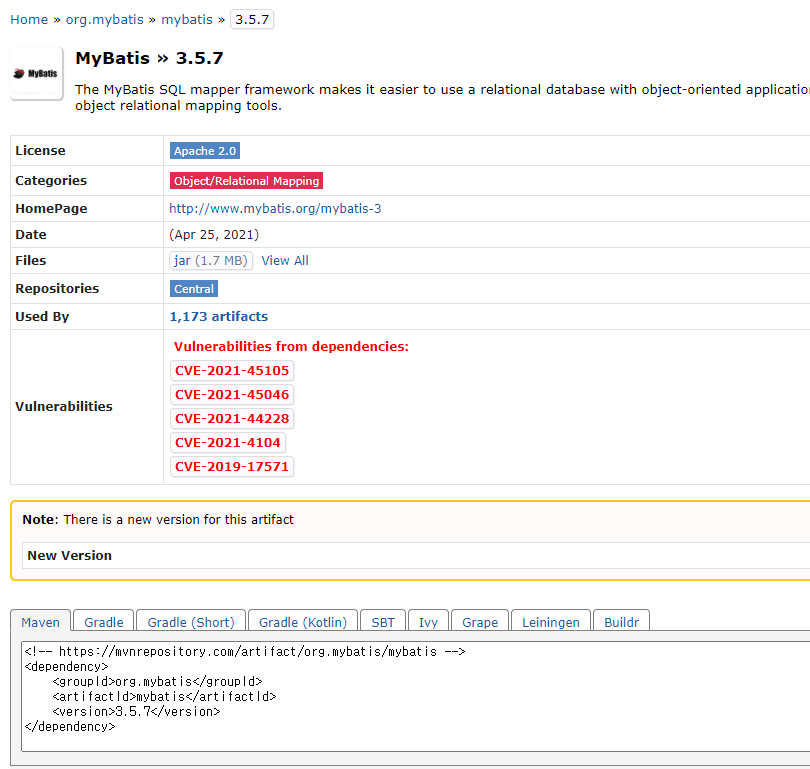Open the Apache 2.0 license tag

(205, 151)
